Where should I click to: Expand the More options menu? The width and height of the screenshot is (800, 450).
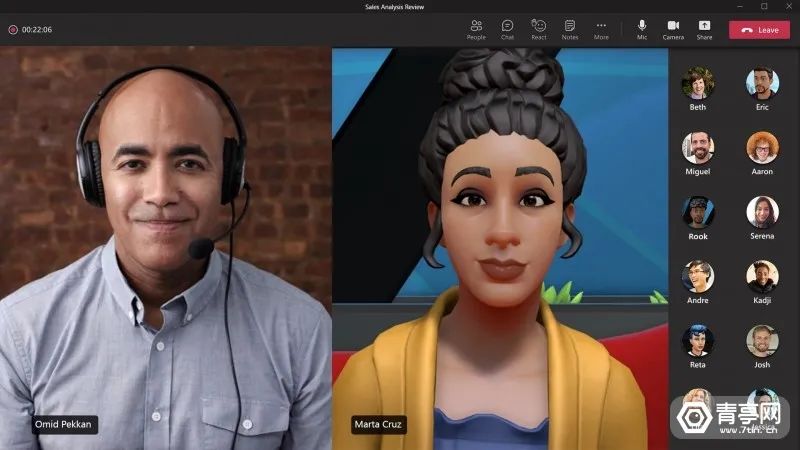pos(601,28)
